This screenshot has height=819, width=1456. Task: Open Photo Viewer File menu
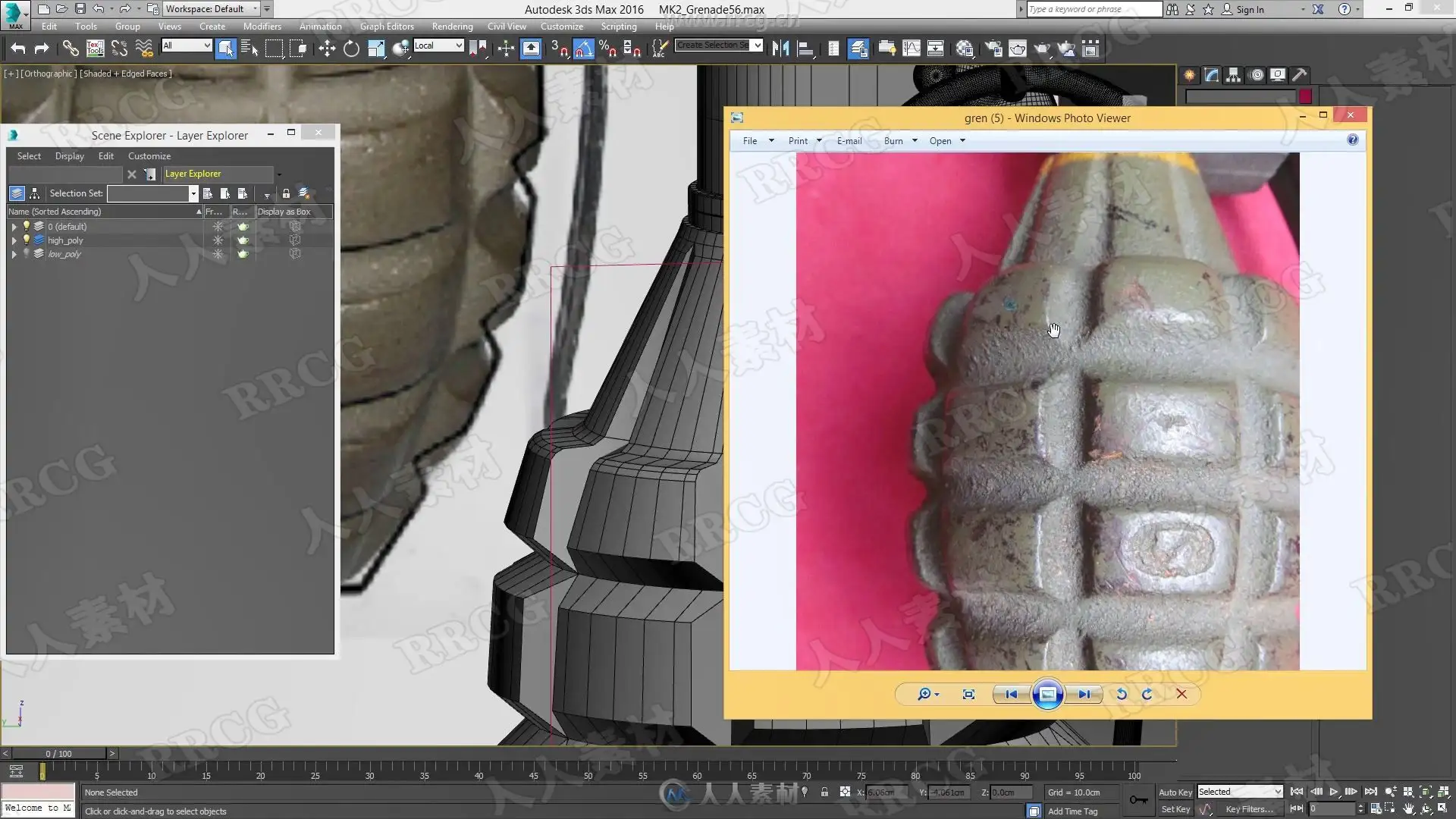750,141
